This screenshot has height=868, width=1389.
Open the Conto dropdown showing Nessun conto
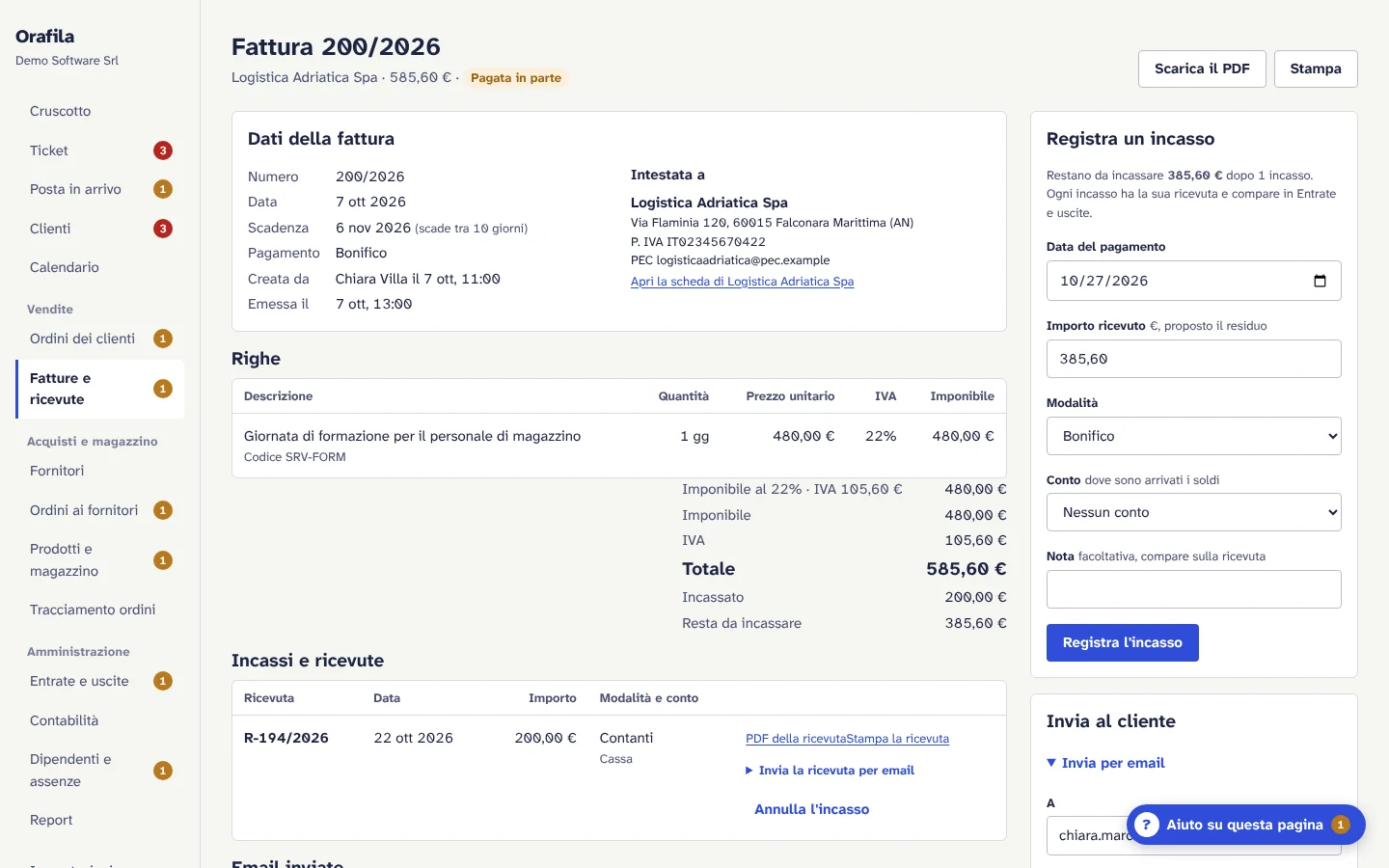tap(1194, 512)
